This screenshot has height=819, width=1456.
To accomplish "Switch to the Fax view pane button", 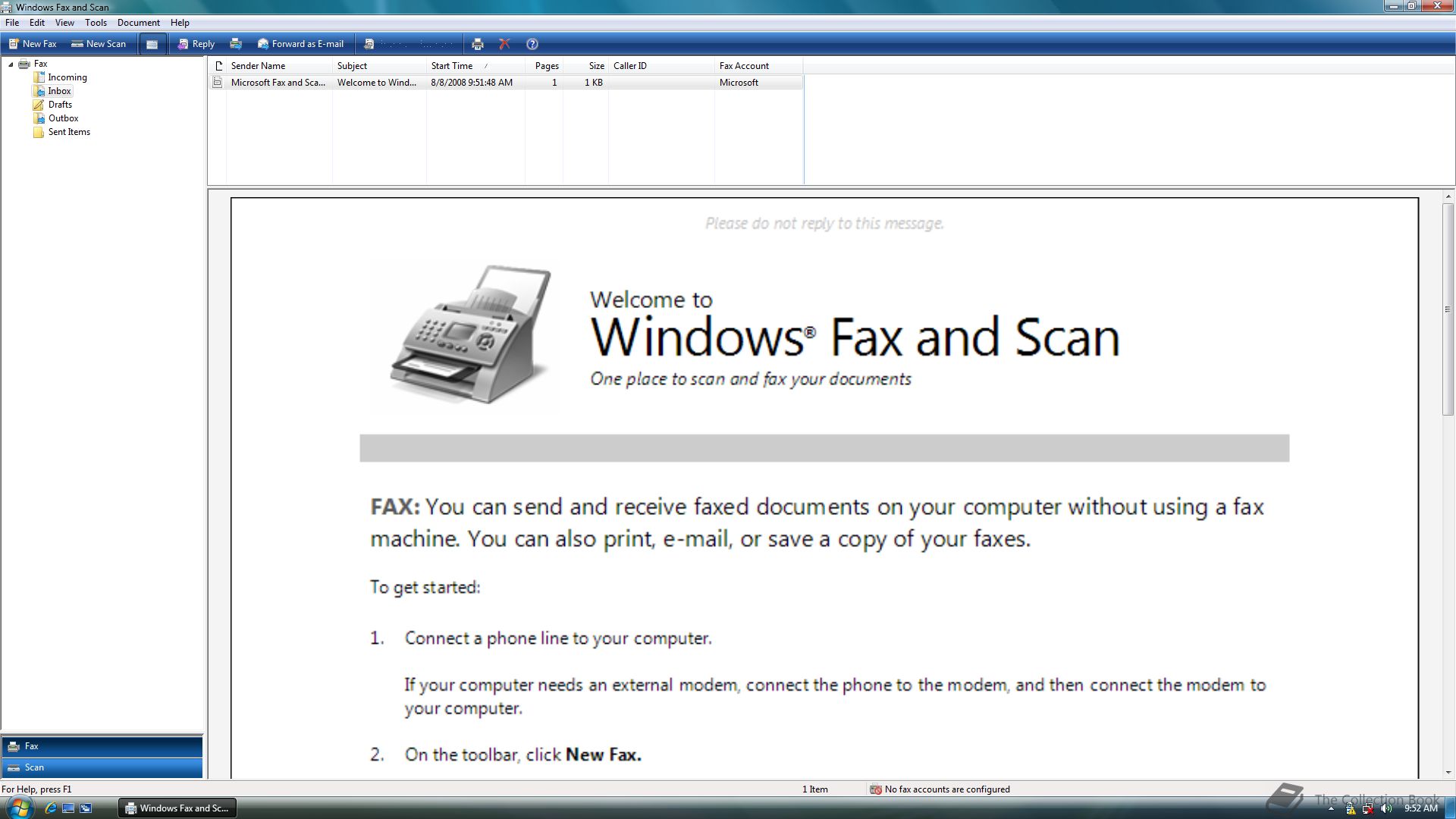I will [x=102, y=746].
